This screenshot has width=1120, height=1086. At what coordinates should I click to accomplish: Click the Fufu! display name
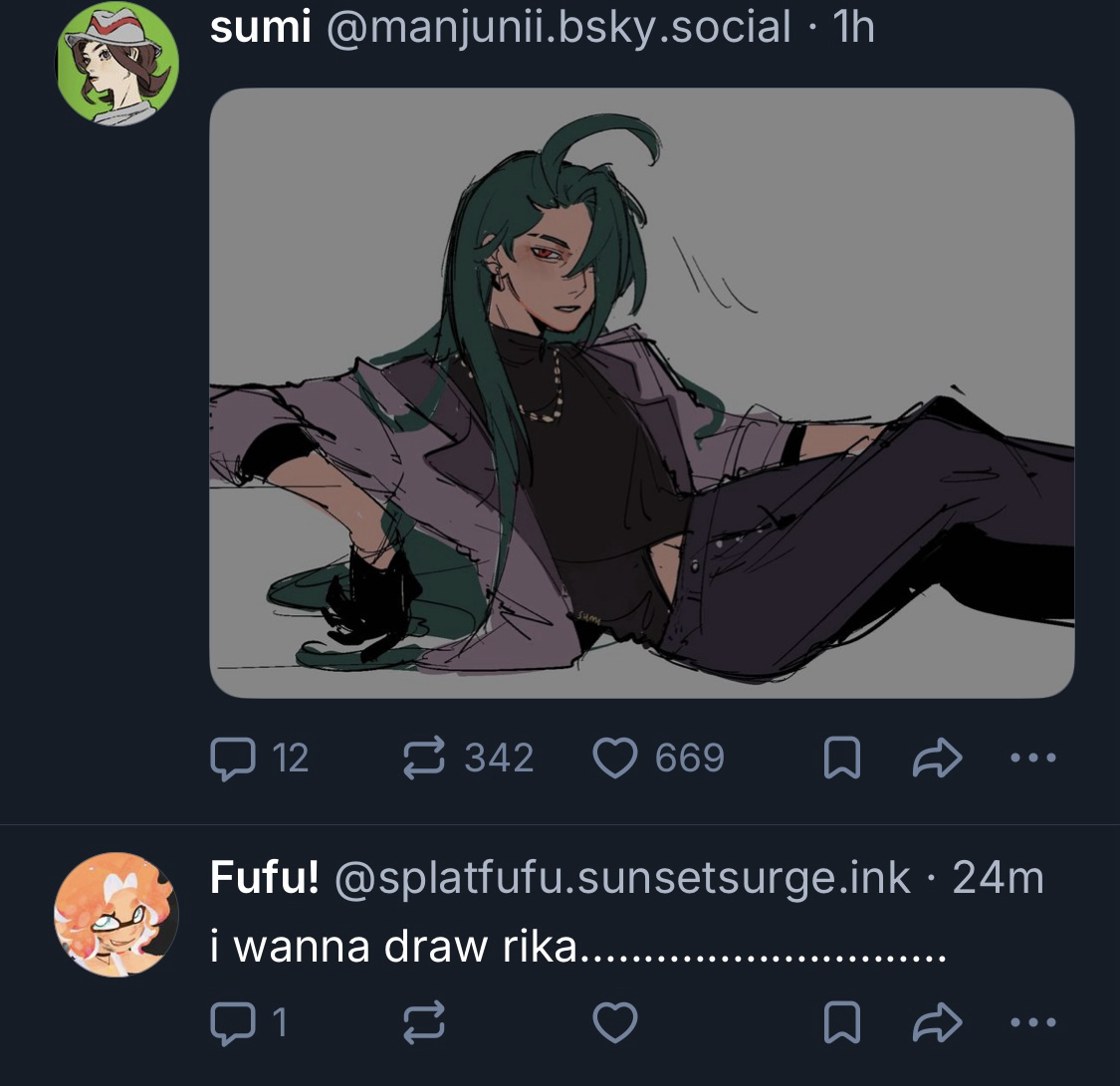[x=265, y=878]
